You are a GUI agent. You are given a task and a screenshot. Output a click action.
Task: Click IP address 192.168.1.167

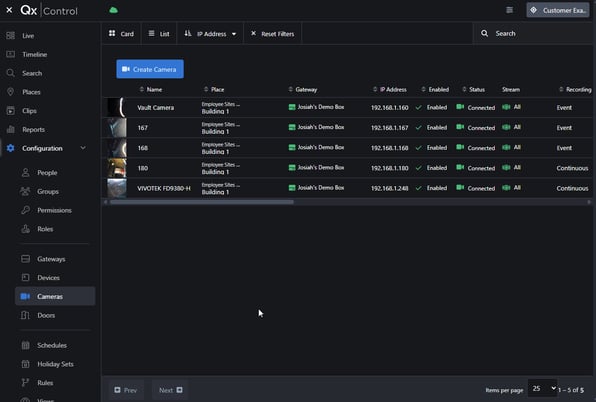tap(390, 128)
